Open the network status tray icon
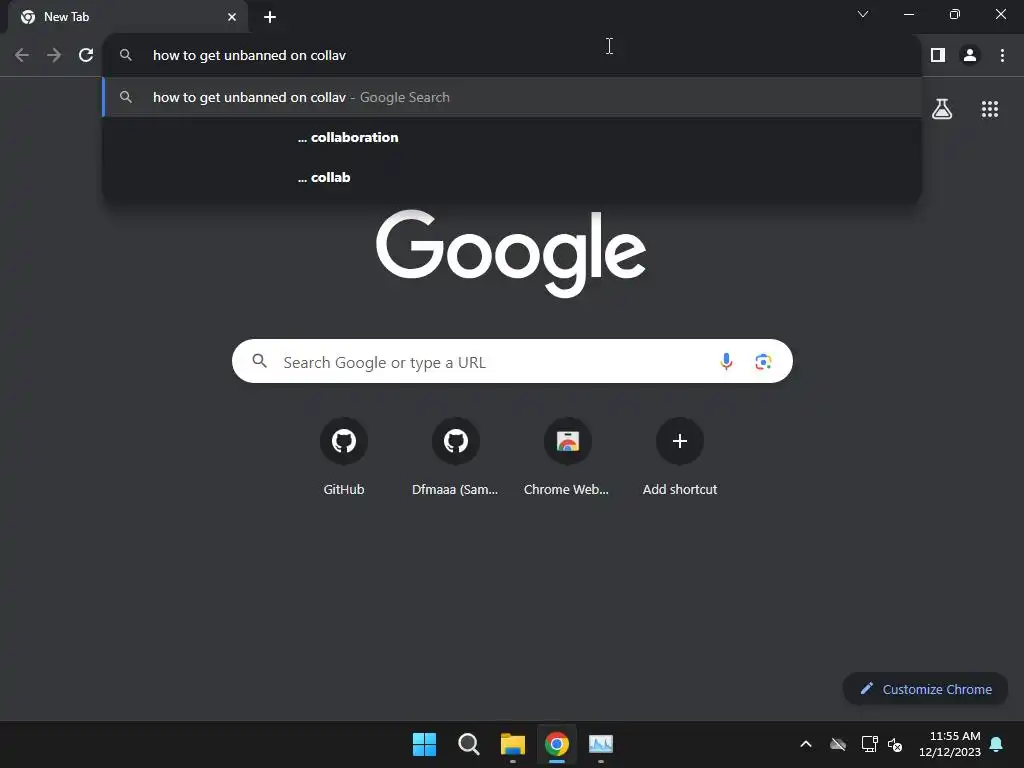 click(869, 744)
